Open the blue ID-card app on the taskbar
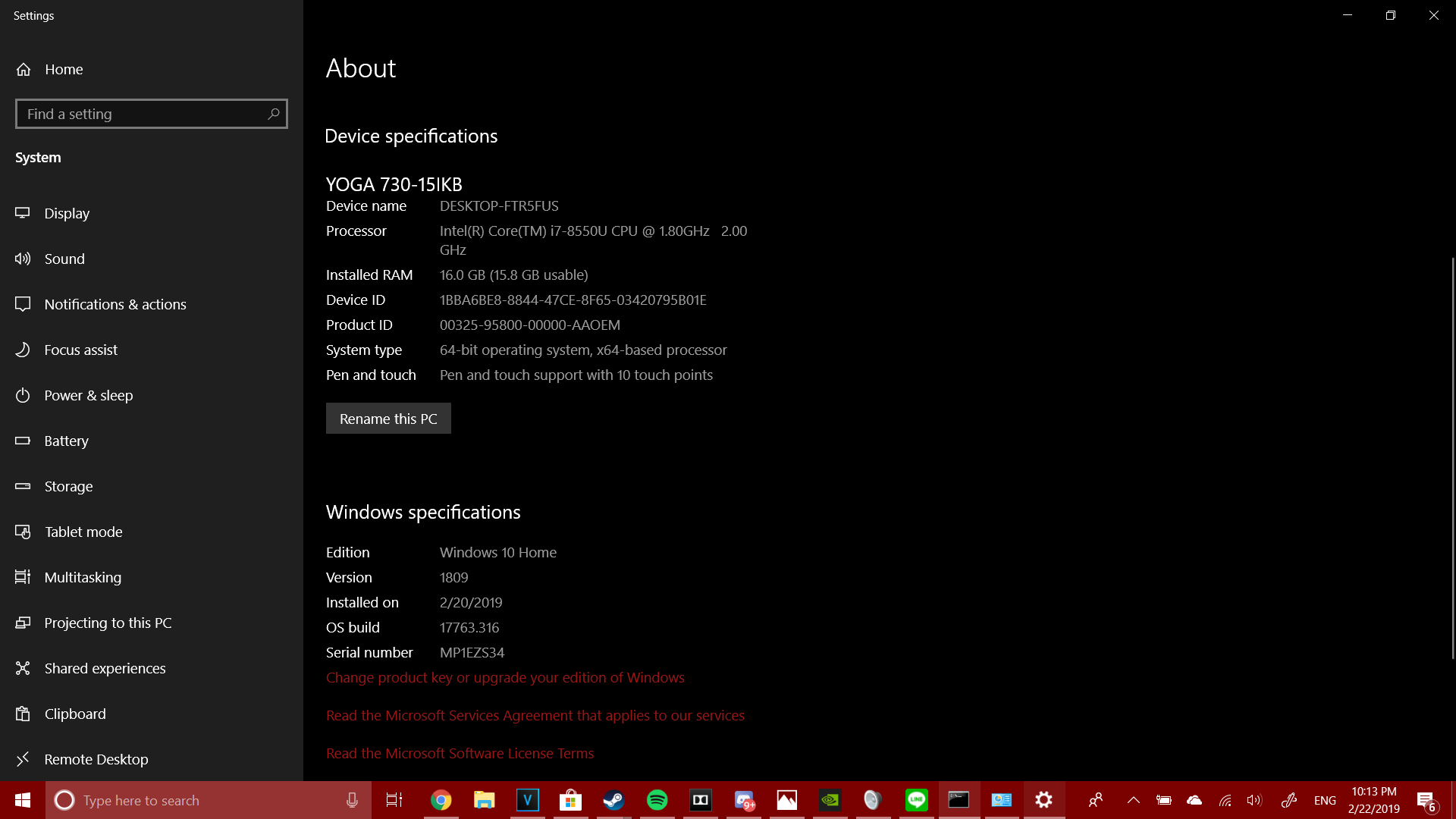This screenshot has height=819, width=1456. click(x=1002, y=800)
